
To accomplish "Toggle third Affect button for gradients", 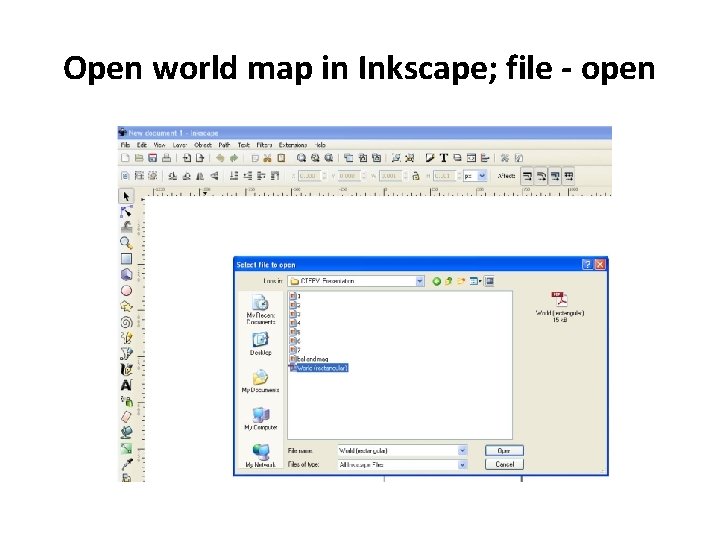I will [x=555, y=176].
